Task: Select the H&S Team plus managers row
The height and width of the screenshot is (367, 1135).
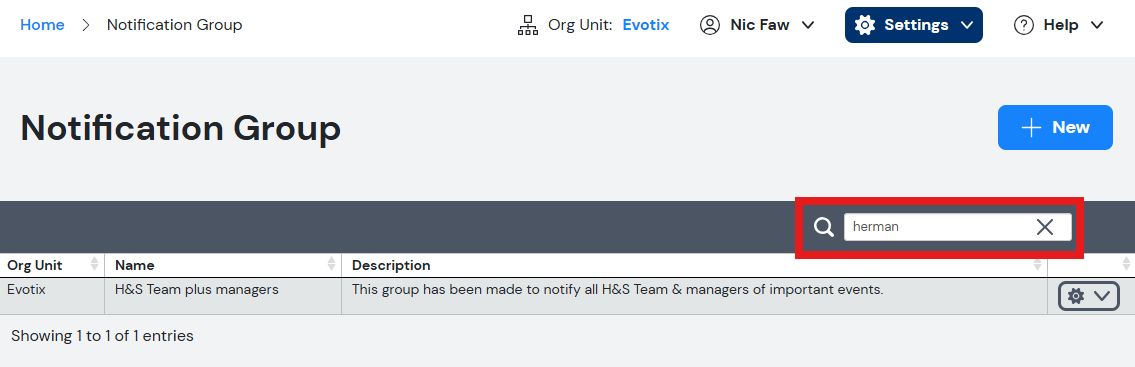Action: pyautogui.click(x=568, y=296)
